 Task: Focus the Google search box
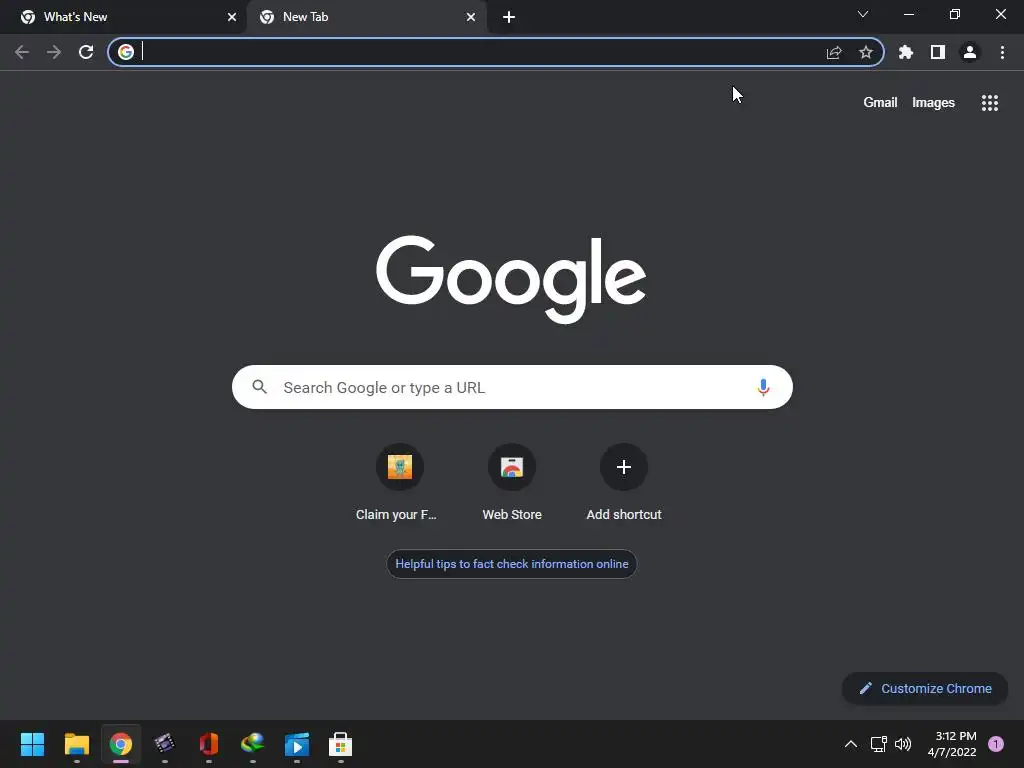tap(513, 387)
